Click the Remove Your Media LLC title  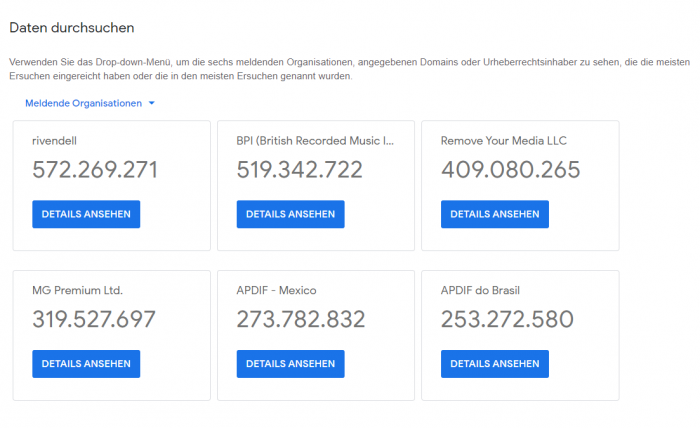[504, 141]
